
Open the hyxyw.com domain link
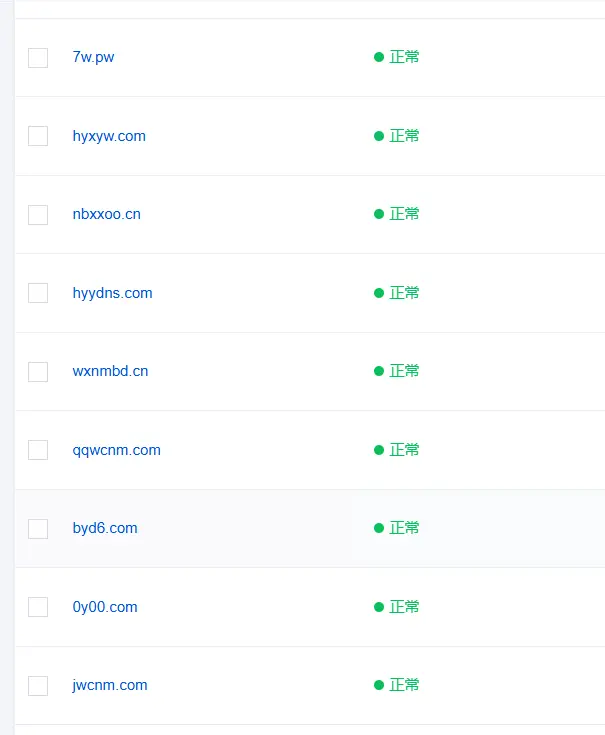[x=109, y=136]
